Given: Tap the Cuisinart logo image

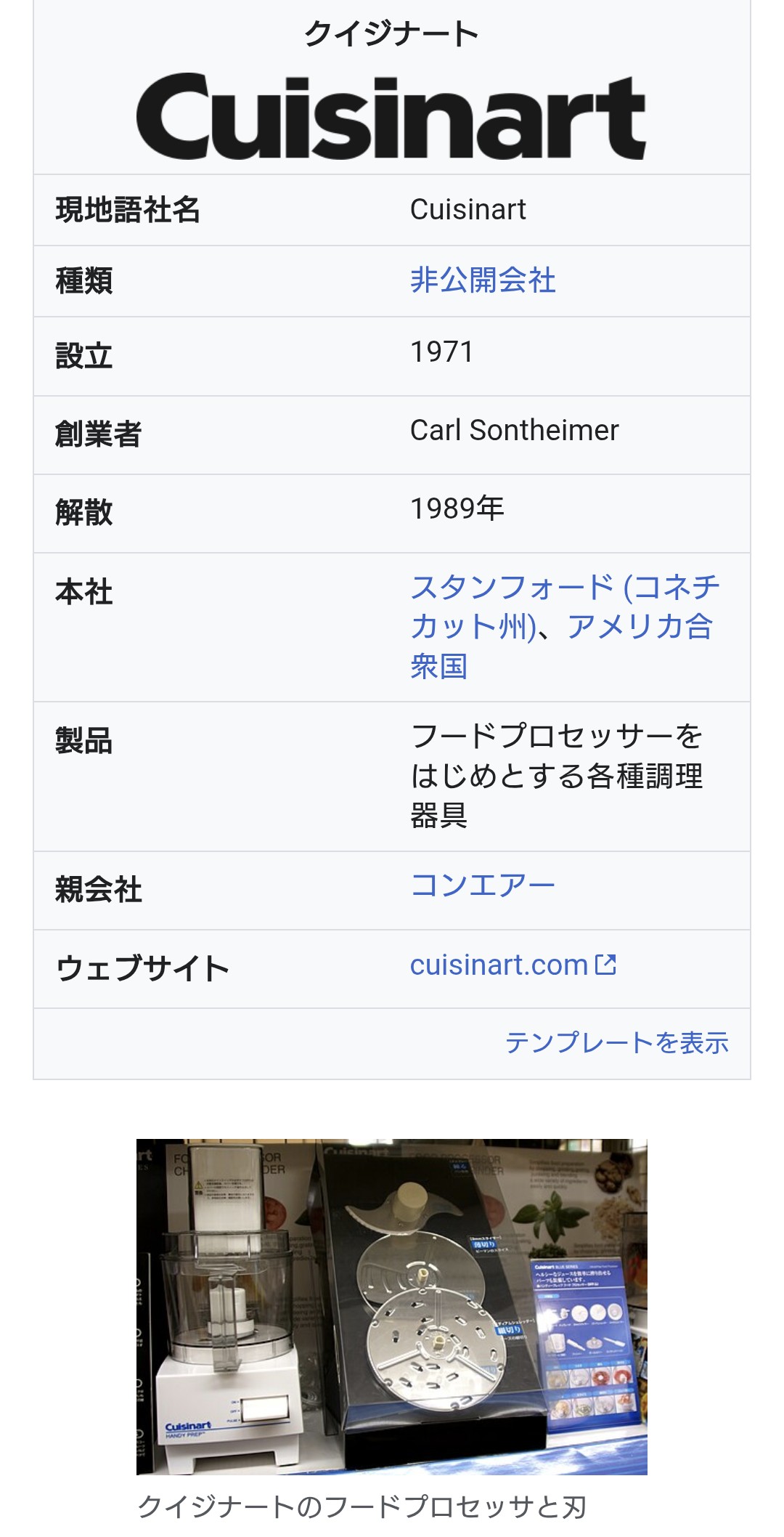Looking at the screenshot, I should [x=391, y=116].
